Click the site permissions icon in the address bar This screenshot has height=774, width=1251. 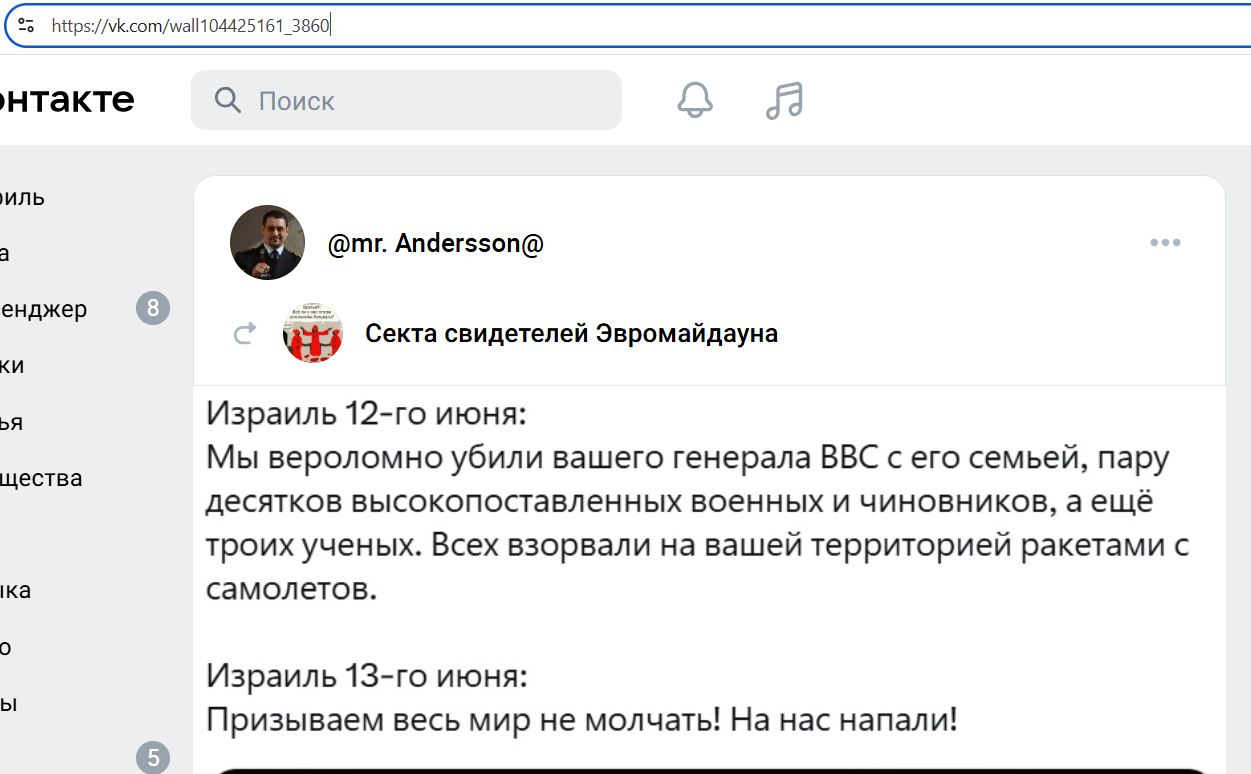pyautogui.click(x=26, y=25)
